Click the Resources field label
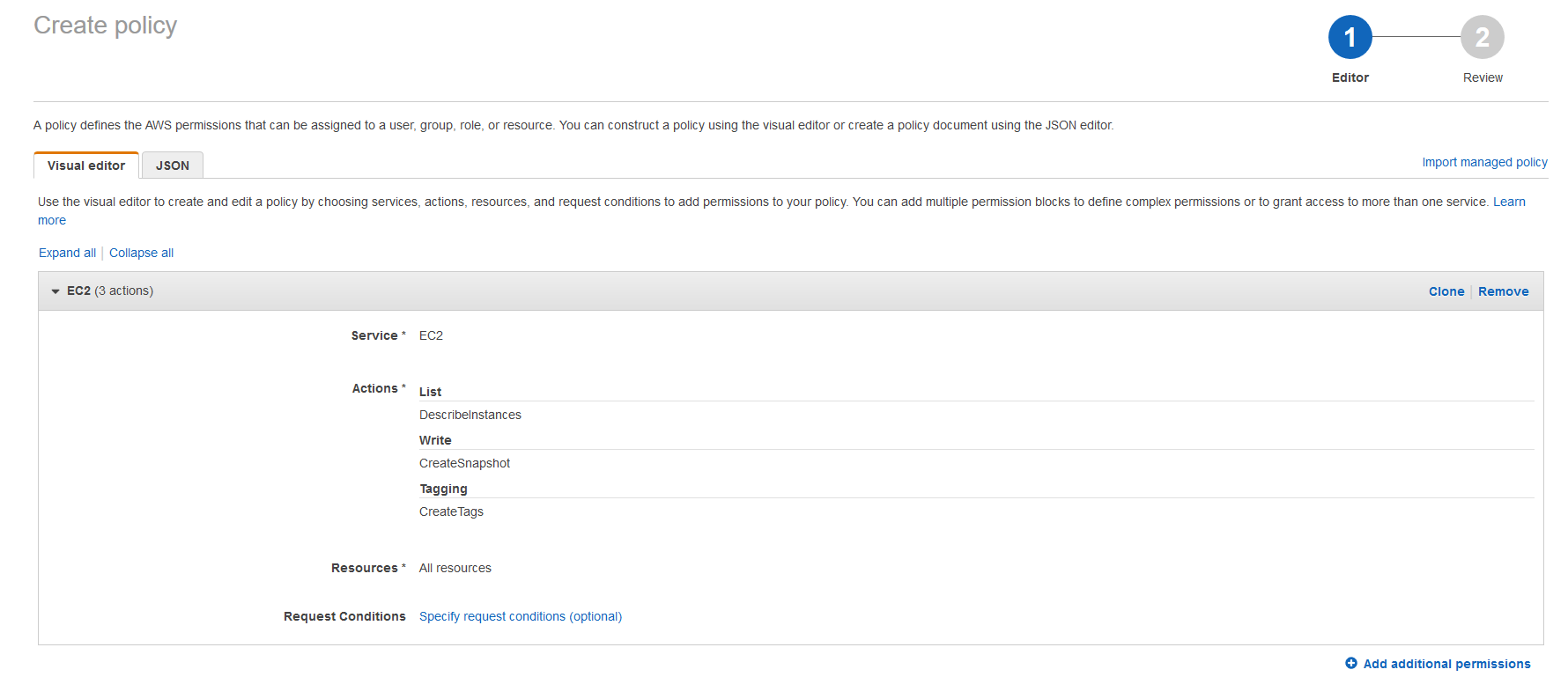1568x699 pixels. pyautogui.click(x=368, y=568)
